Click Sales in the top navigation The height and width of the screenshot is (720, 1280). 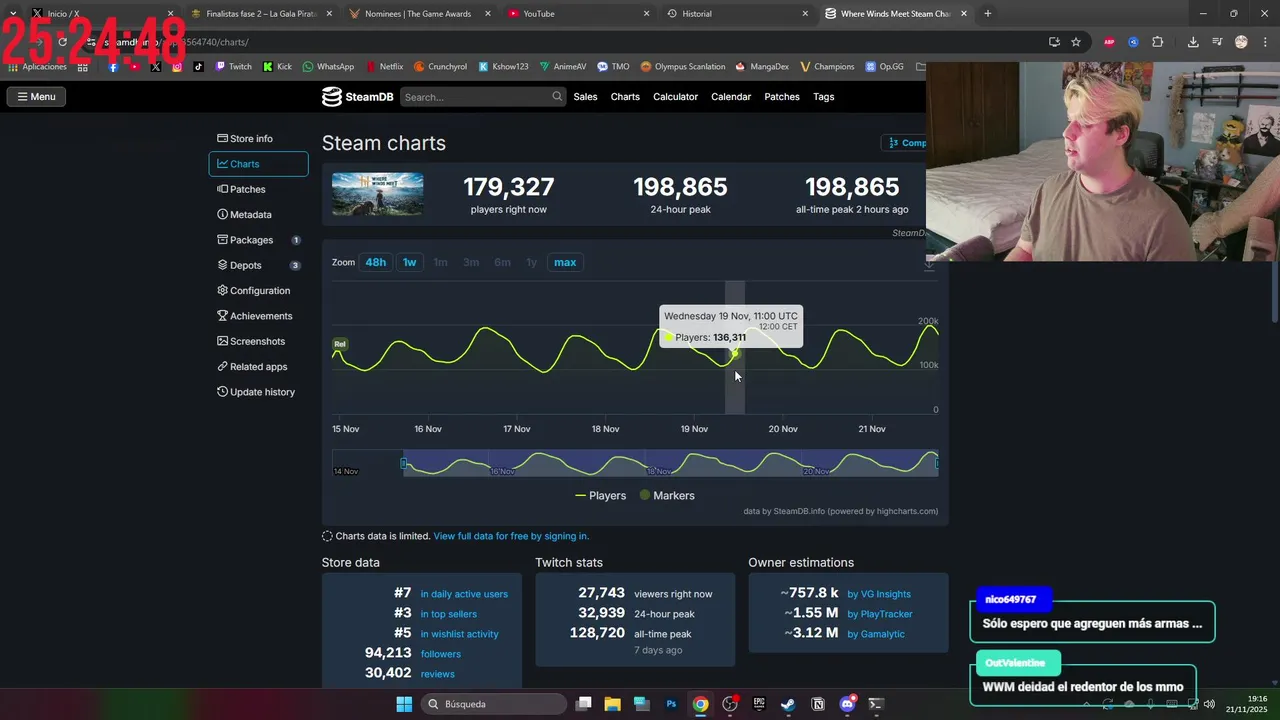pos(585,97)
